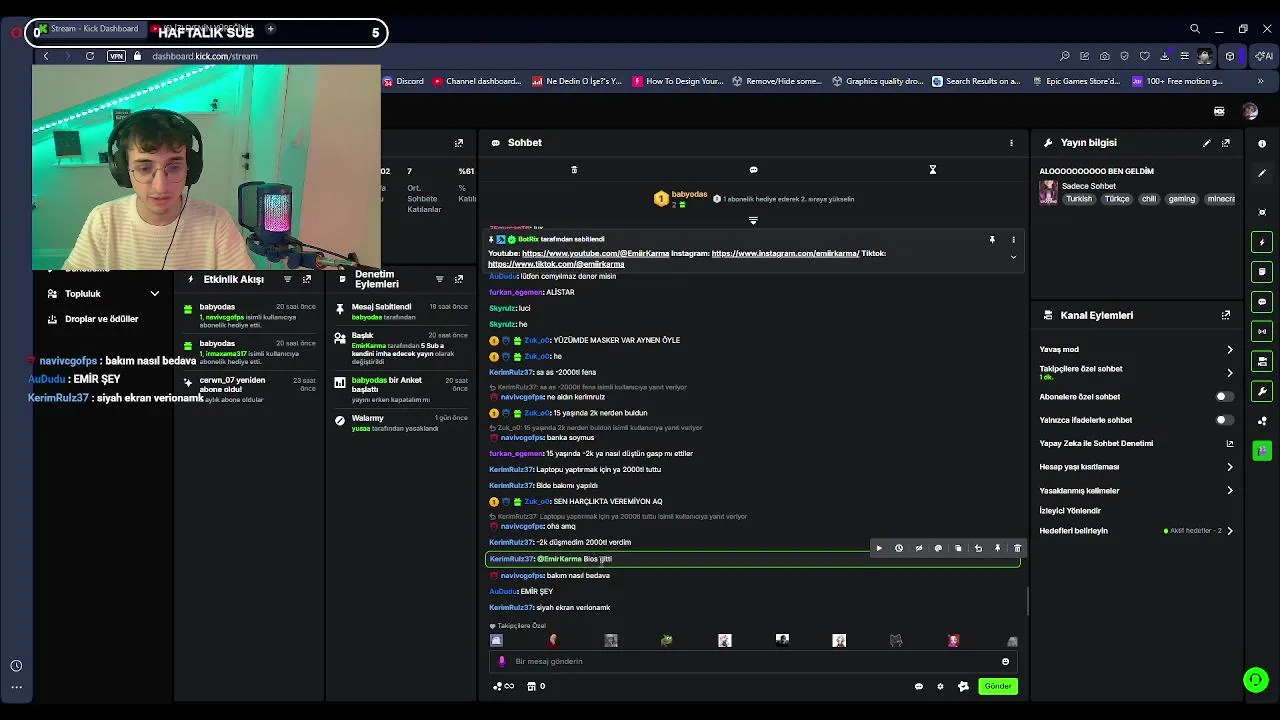Unpin the BotRix pinned message
Screen dimensions: 1280x720
992,240
